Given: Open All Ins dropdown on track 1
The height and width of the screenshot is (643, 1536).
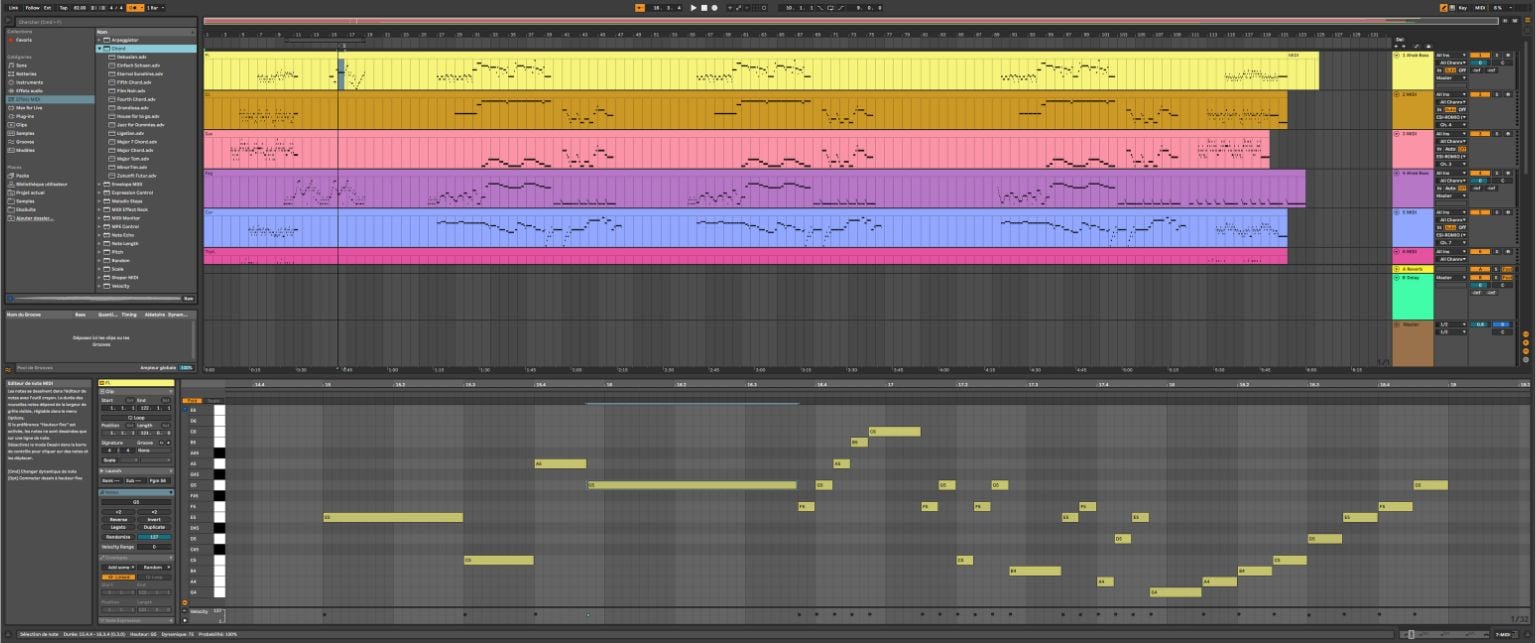Looking at the screenshot, I should 1451,55.
